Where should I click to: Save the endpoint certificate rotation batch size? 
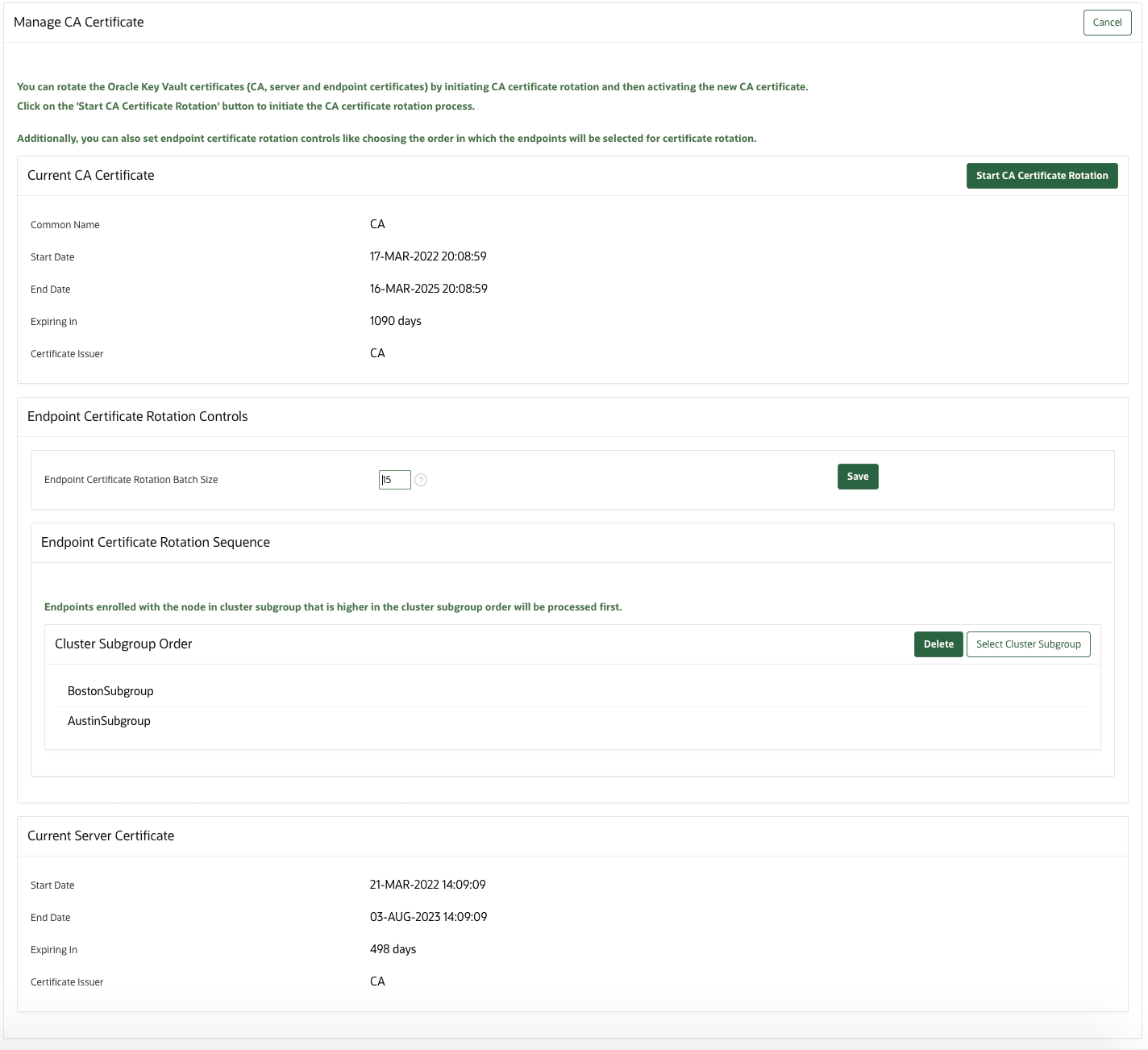click(x=857, y=477)
